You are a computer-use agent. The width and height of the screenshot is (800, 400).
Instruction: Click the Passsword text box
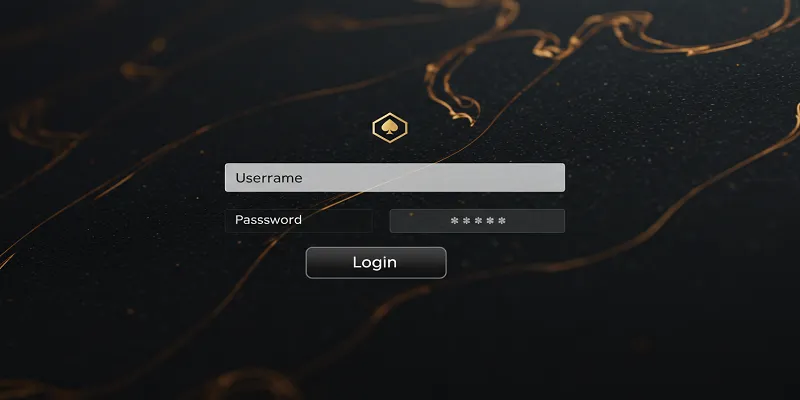298,220
